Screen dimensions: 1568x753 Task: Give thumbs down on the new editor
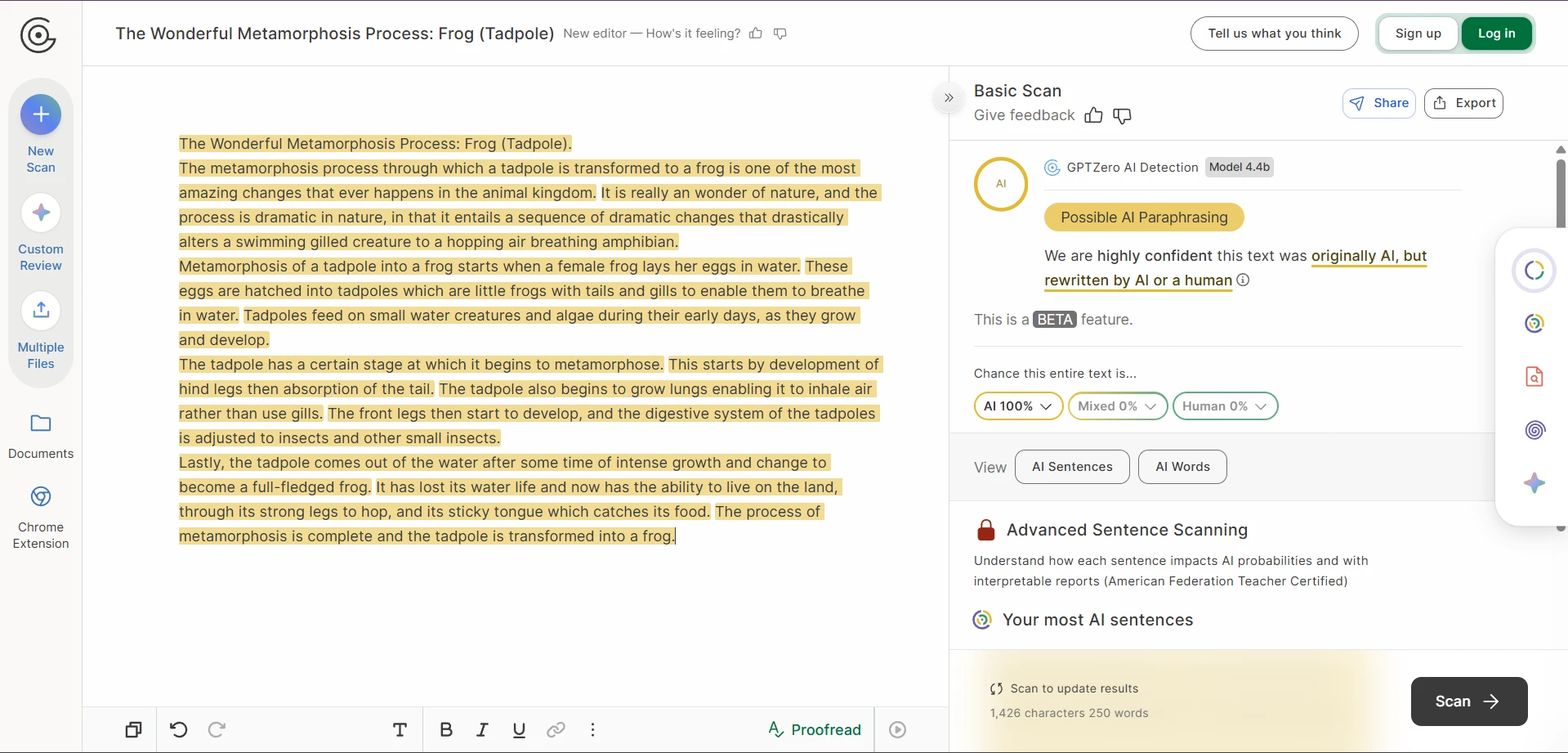click(780, 33)
